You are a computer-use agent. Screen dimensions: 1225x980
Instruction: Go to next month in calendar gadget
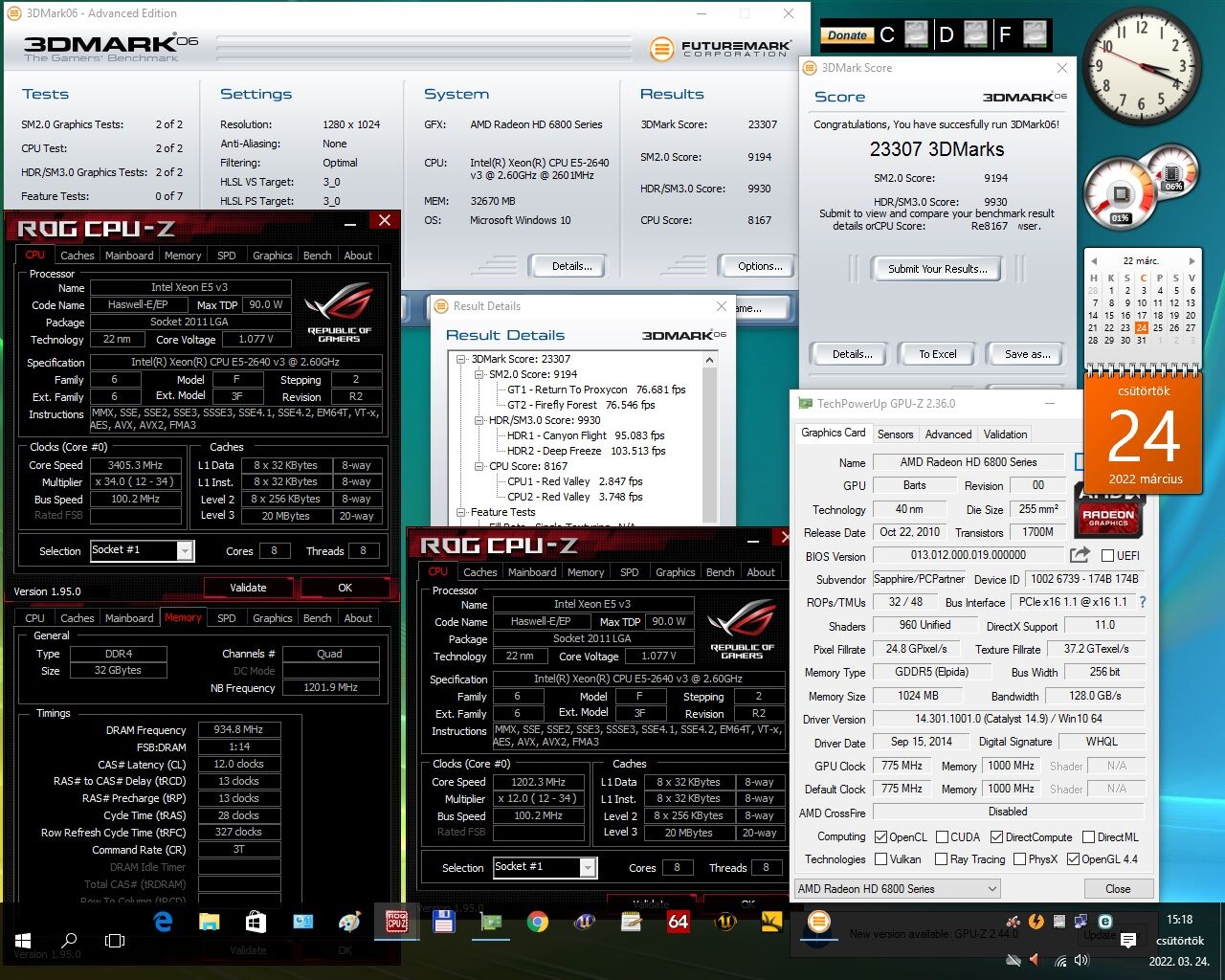(1191, 260)
